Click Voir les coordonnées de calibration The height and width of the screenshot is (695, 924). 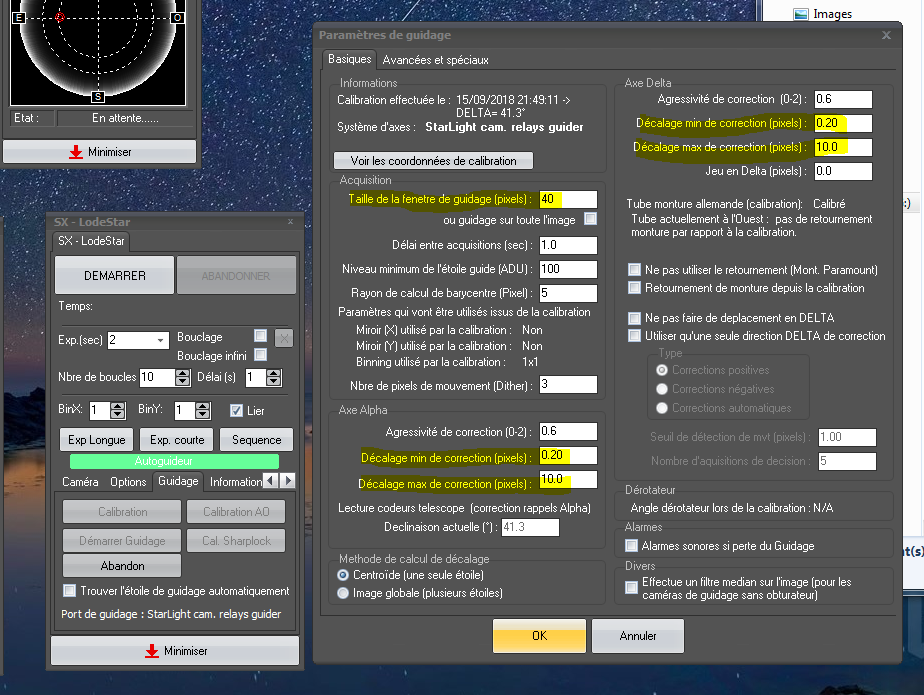pyautogui.click(x=433, y=161)
